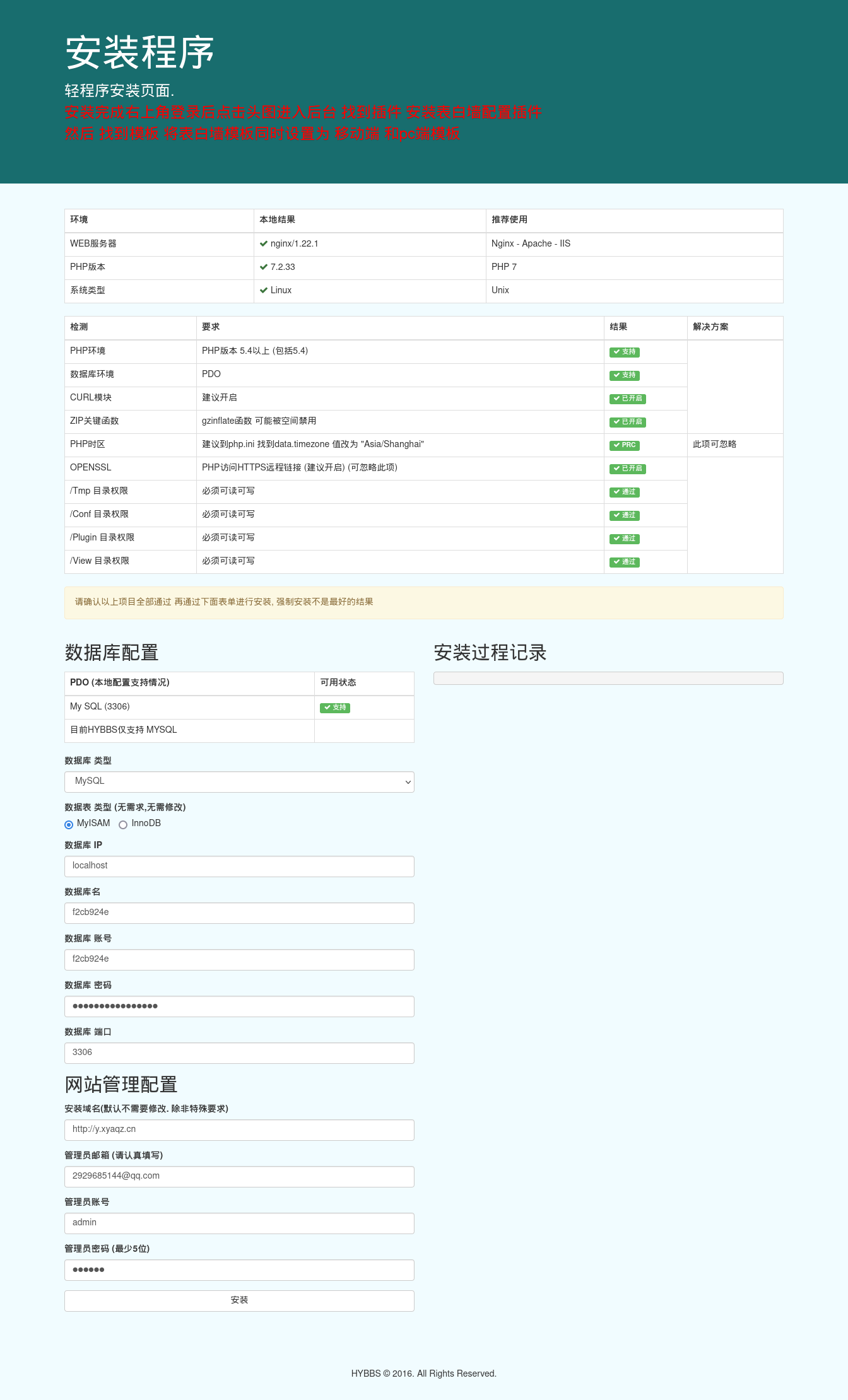Click the green check beside Linux
The width and height of the screenshot is (848, 1400).
(x=264, y=291)
